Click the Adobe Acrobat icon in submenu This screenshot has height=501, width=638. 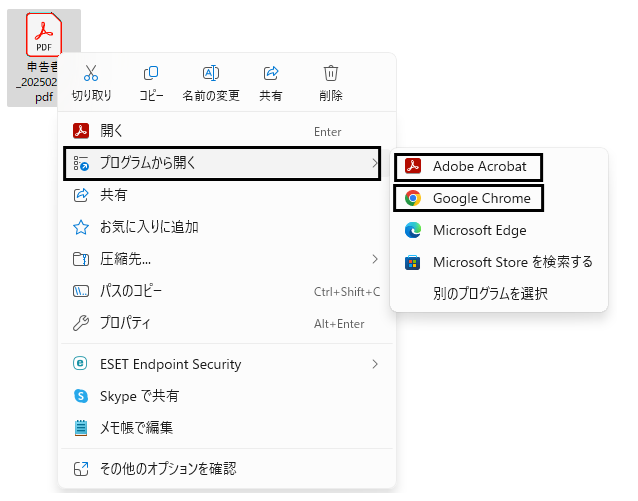pyautogui.click(x=413, y=166)
